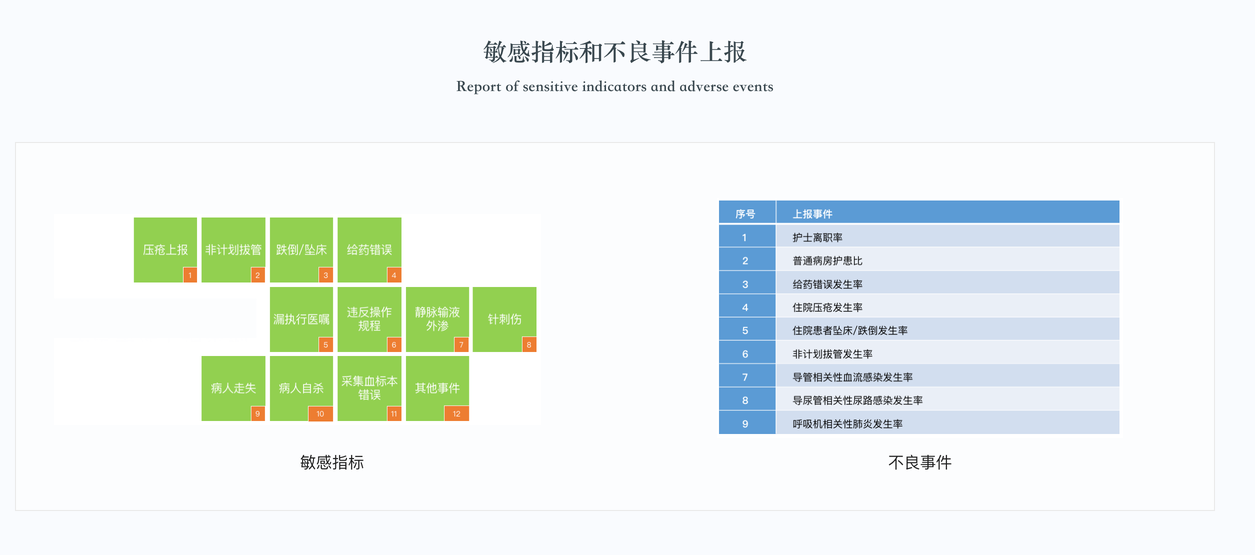The width and height of the screenshot is (1255, 555).
Task: Click the 给药错误 green tile
Action: pos(369,250)
